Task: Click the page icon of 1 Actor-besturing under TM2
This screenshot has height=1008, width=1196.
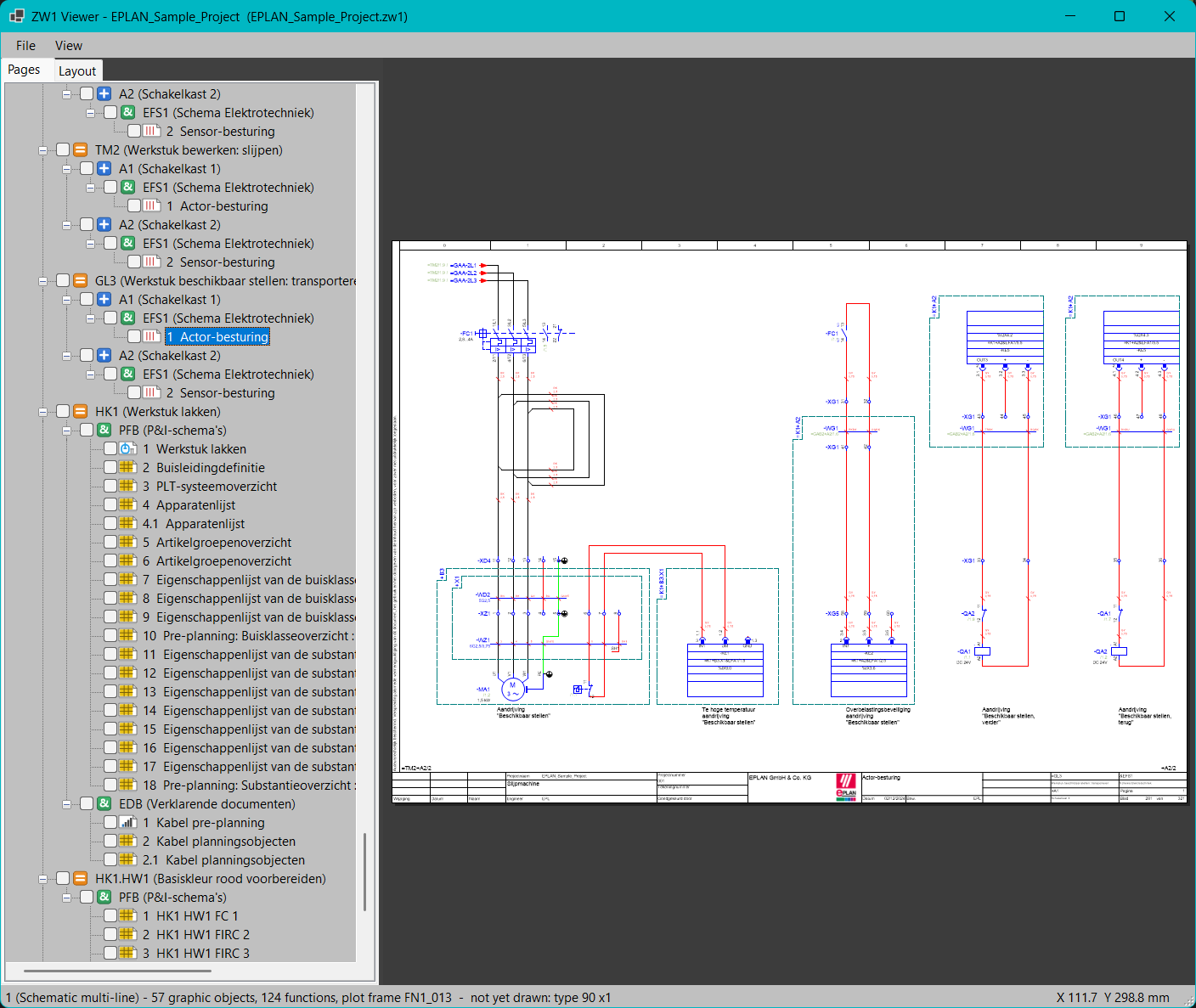Action: (151, 206)
